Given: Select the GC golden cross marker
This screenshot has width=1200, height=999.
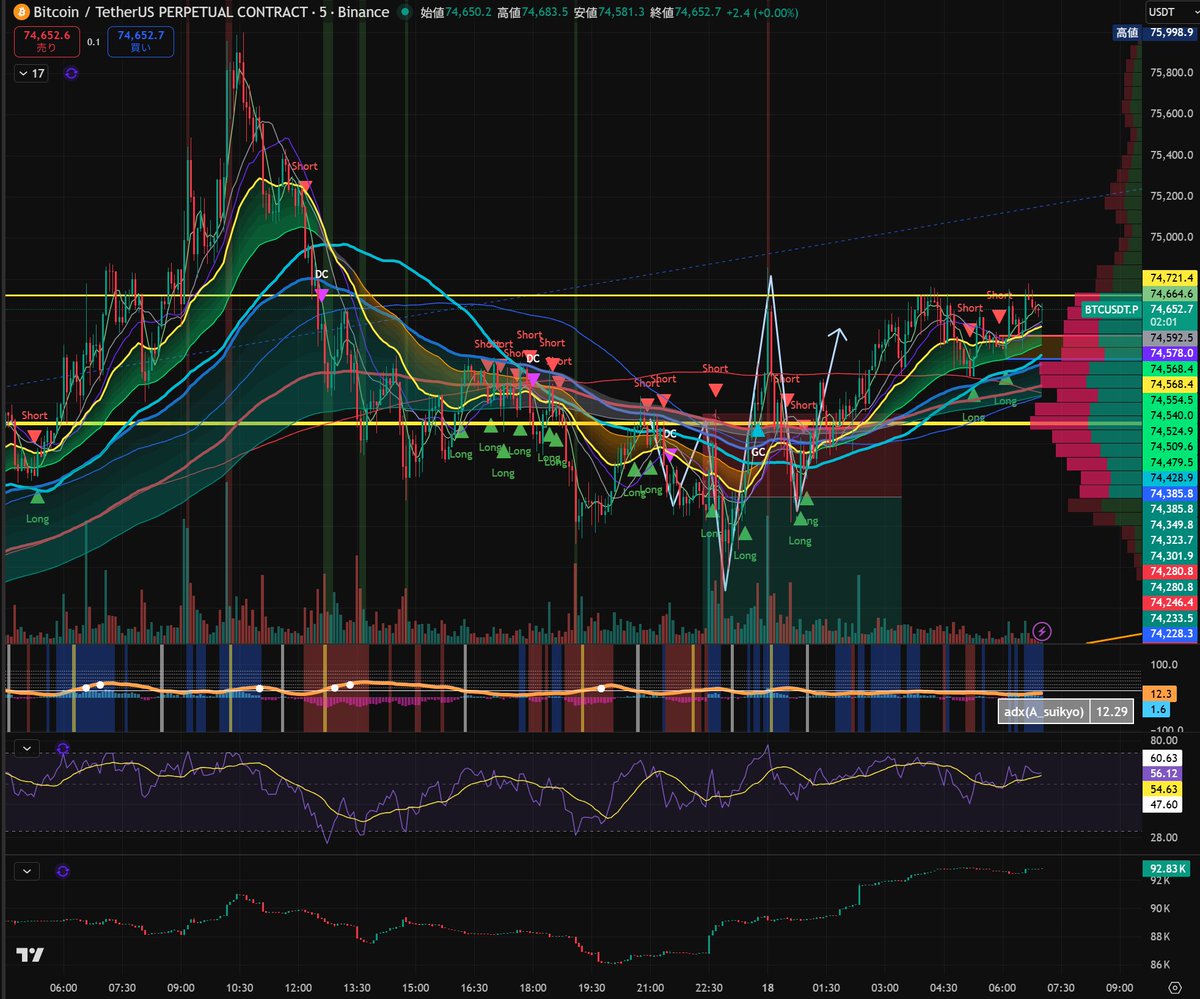Looking at the screenshot, I should pos(758,451).
